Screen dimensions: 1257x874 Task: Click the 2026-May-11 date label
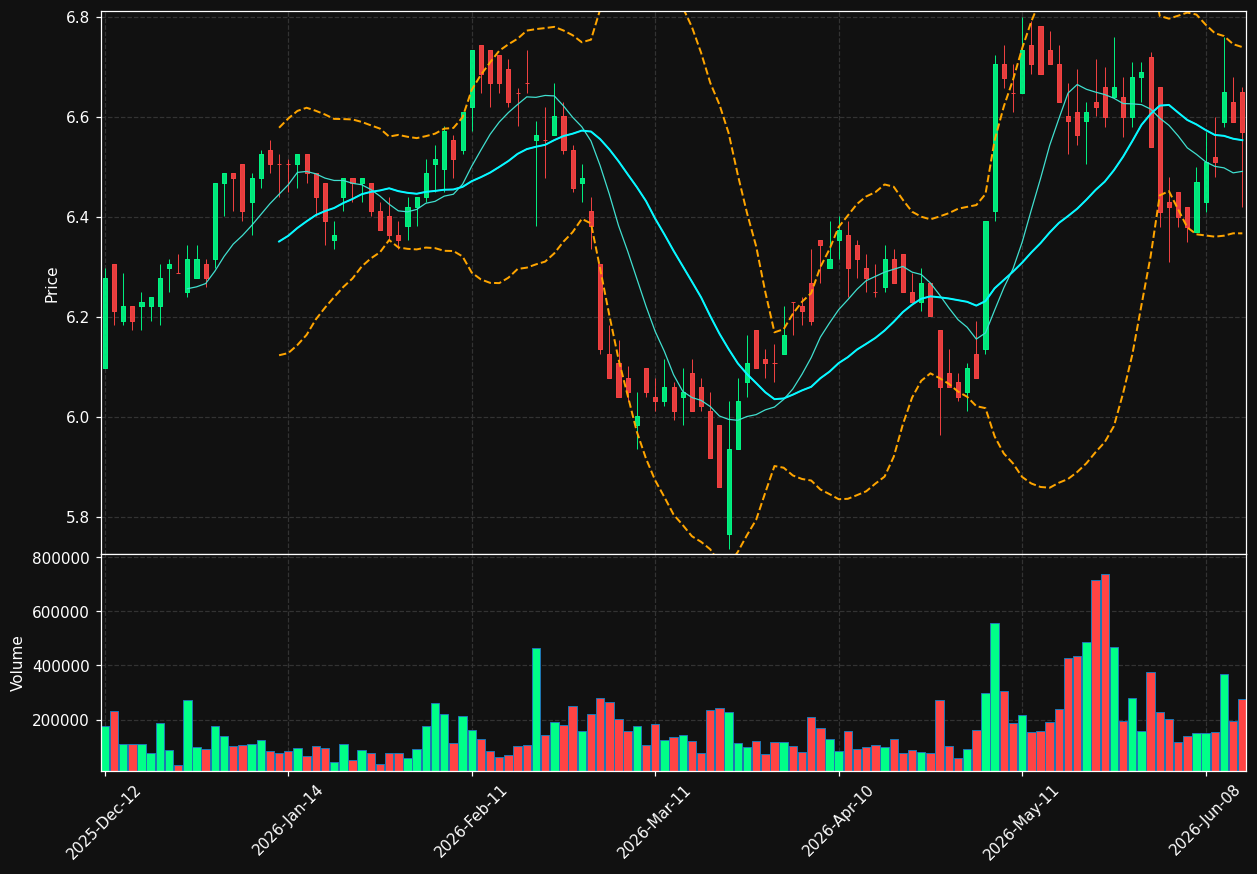(x=1021, y=821)
